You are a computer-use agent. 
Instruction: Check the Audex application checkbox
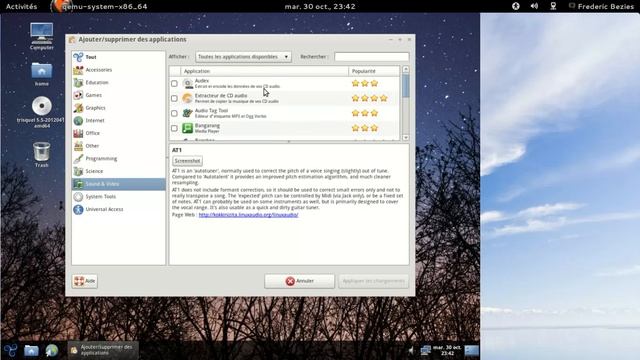point(174,83)
